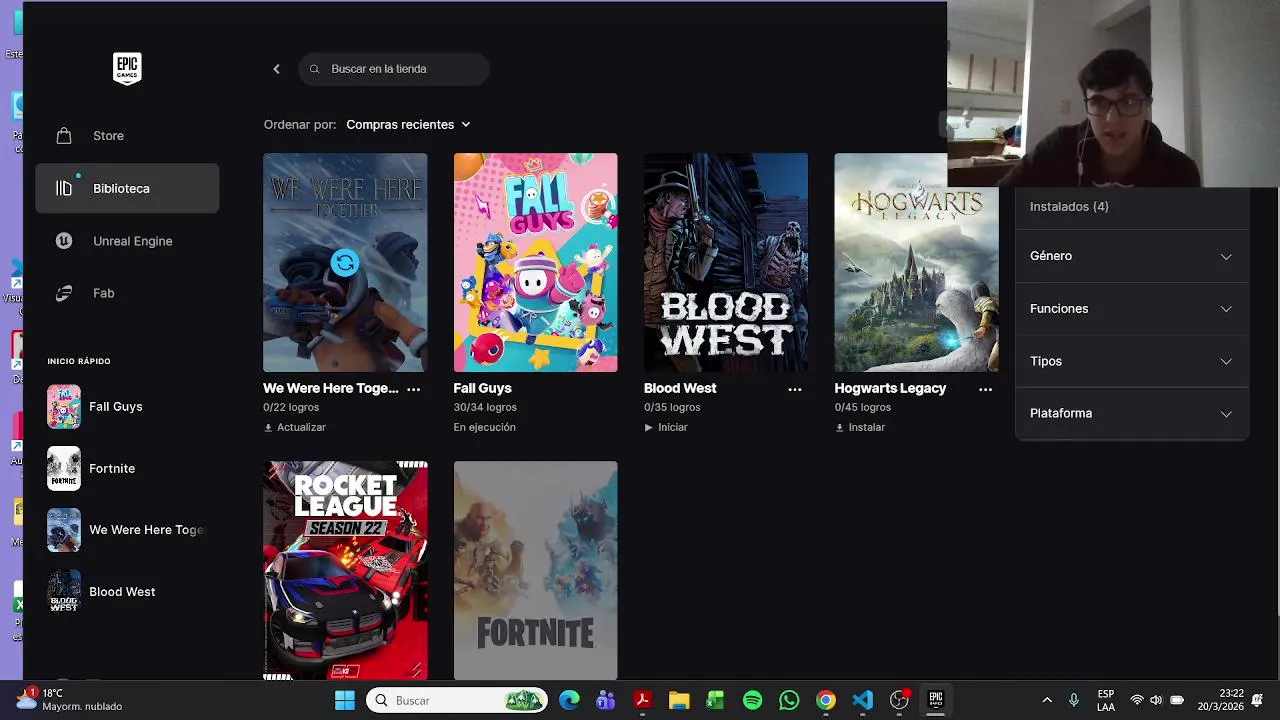Screen dimensions: 1280x720
Task: Open the Compras recientes sort dropdown
Action: point(408,125)
